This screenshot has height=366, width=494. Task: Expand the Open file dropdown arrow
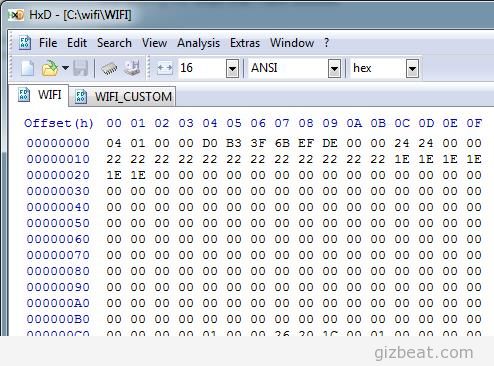[x=65, y=68]
